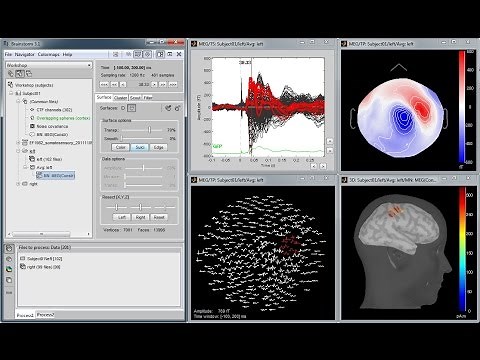Switch to the Cluster tab
Screen dimensions: 480x360
[120, 98]
